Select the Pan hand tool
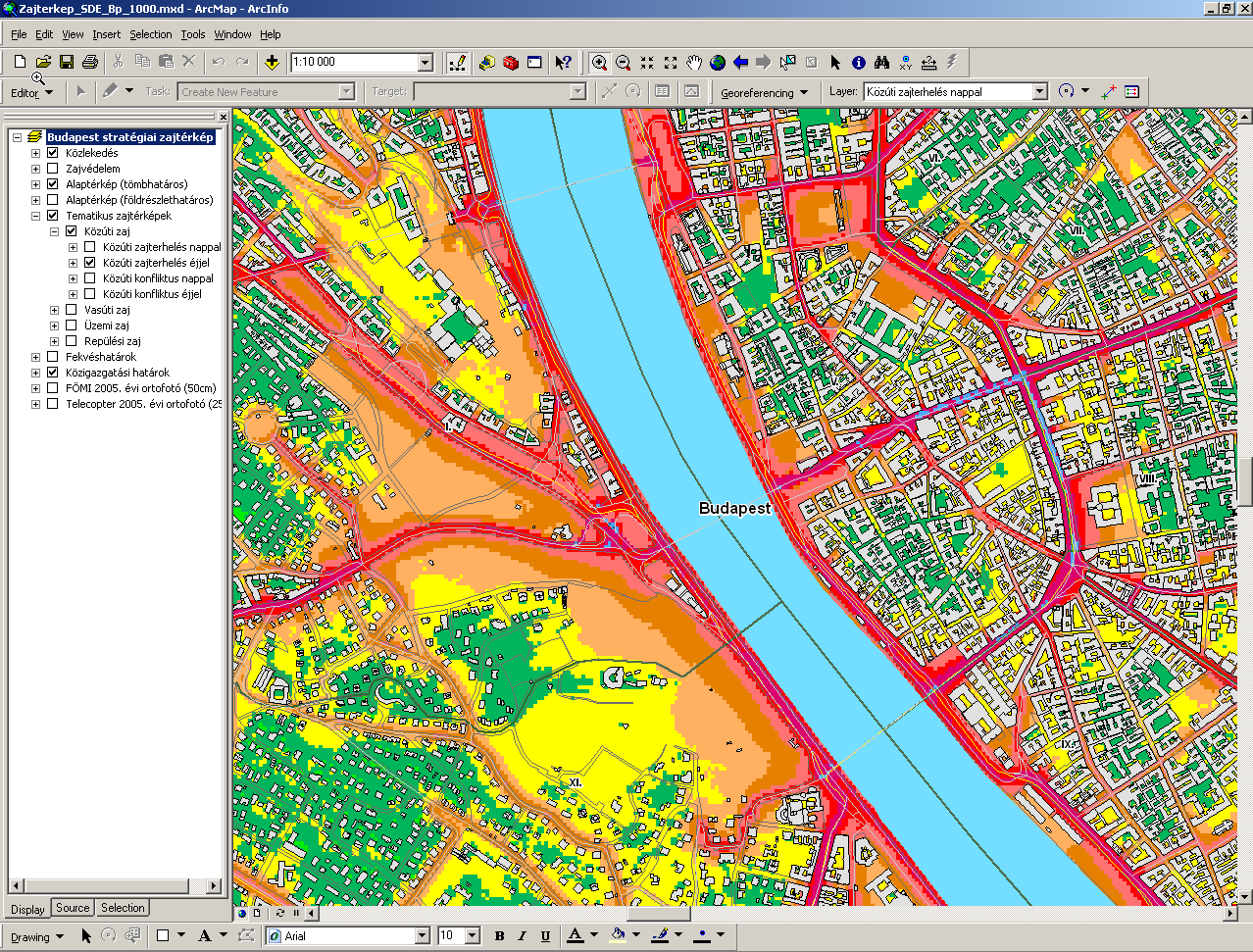Screen dimensions: 1253x952 694,63
